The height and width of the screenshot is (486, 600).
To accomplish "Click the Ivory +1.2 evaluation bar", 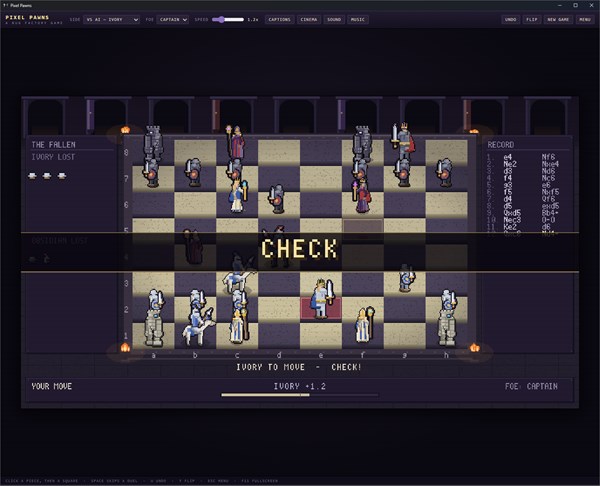I will [x=300, y=395].
